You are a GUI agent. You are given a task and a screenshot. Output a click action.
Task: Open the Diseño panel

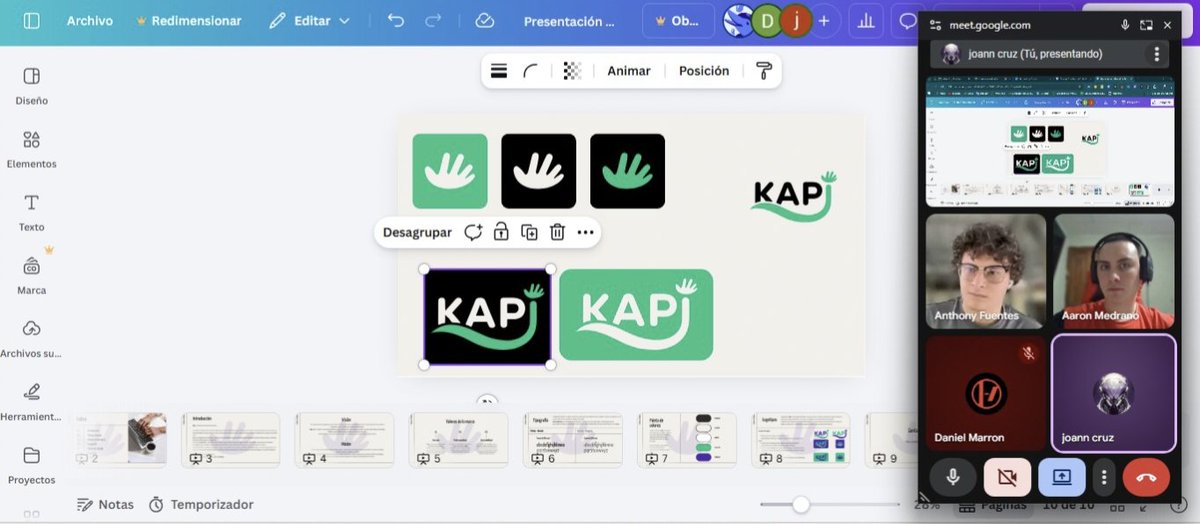(31, 86)
